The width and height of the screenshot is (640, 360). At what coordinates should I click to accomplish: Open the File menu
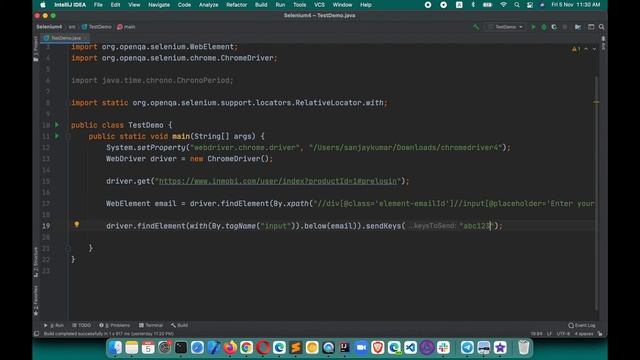tap(98, 5)
